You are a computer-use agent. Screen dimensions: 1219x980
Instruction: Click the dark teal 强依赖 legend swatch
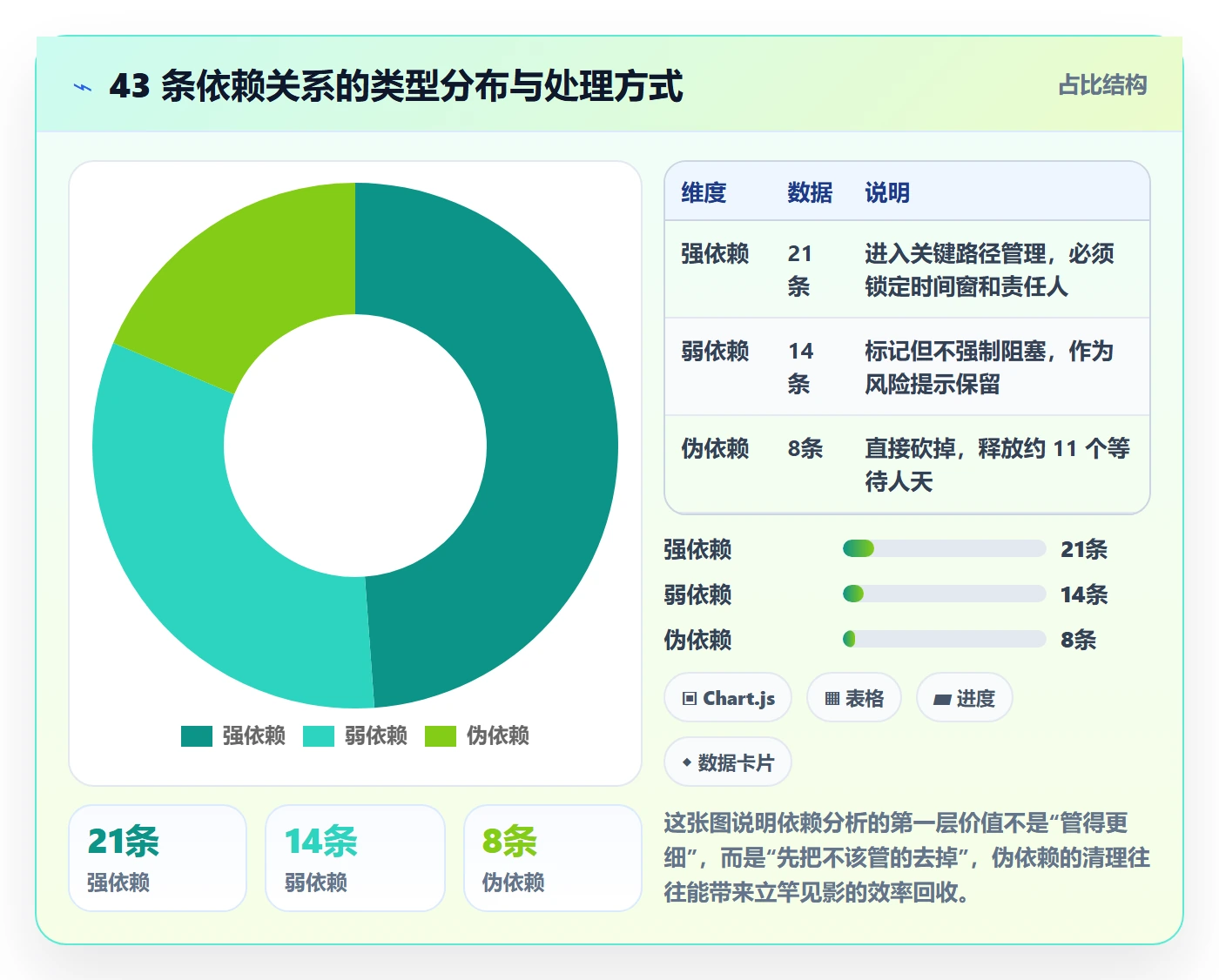tap(197, 736)
